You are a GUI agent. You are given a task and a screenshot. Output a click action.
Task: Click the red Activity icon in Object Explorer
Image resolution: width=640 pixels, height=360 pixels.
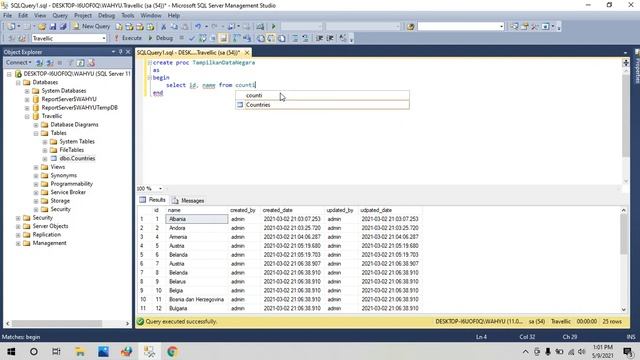[91, 62]
